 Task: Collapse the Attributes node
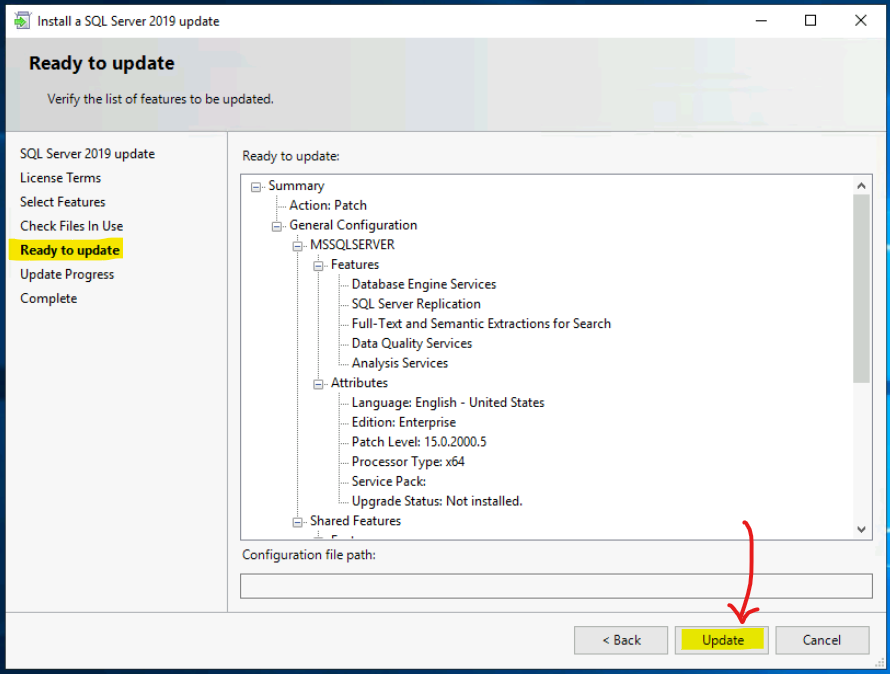pos(318,384)
